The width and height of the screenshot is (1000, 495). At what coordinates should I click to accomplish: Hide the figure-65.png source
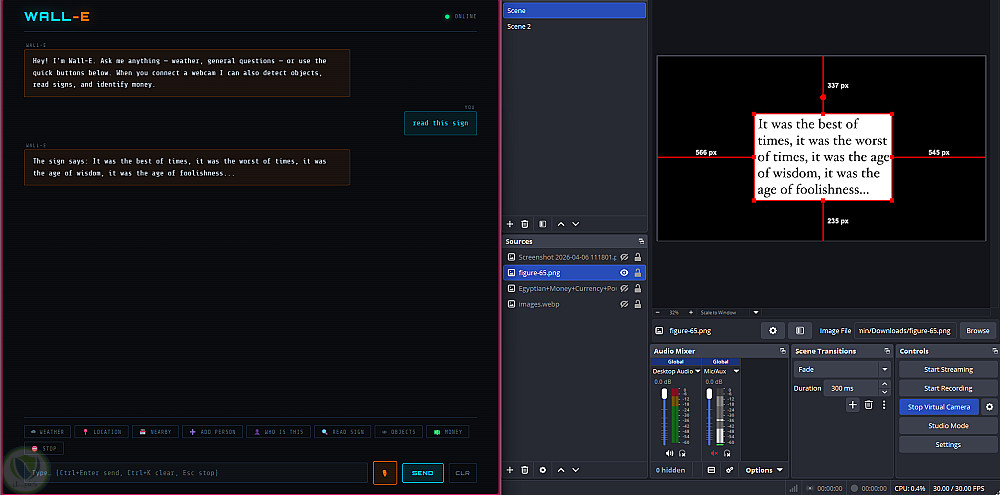click(624, 272)
